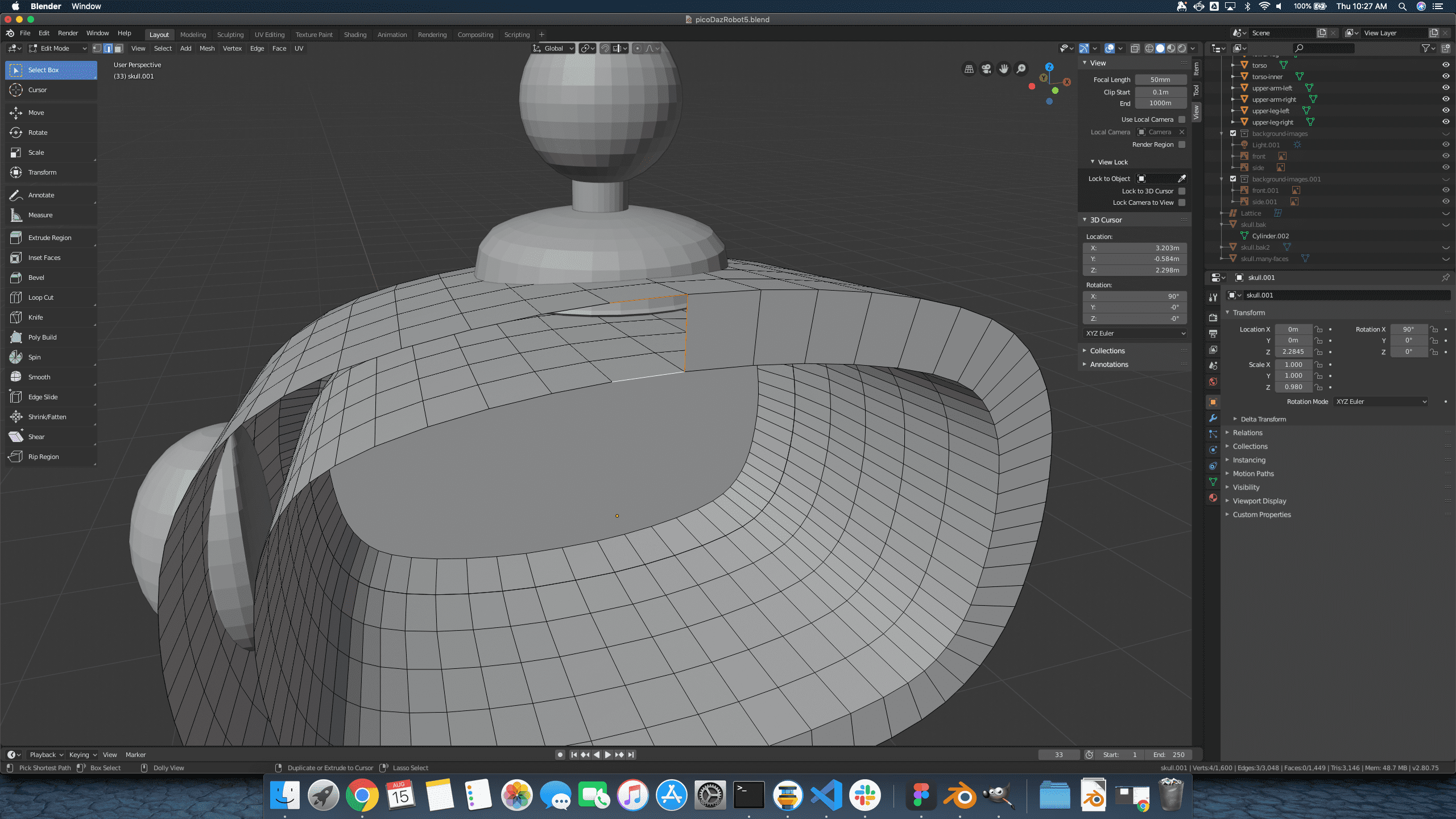Pick the Knife tool
The width and height of the screenshot is (1456, 819).
pyautogui.click(x=51, y=317)
